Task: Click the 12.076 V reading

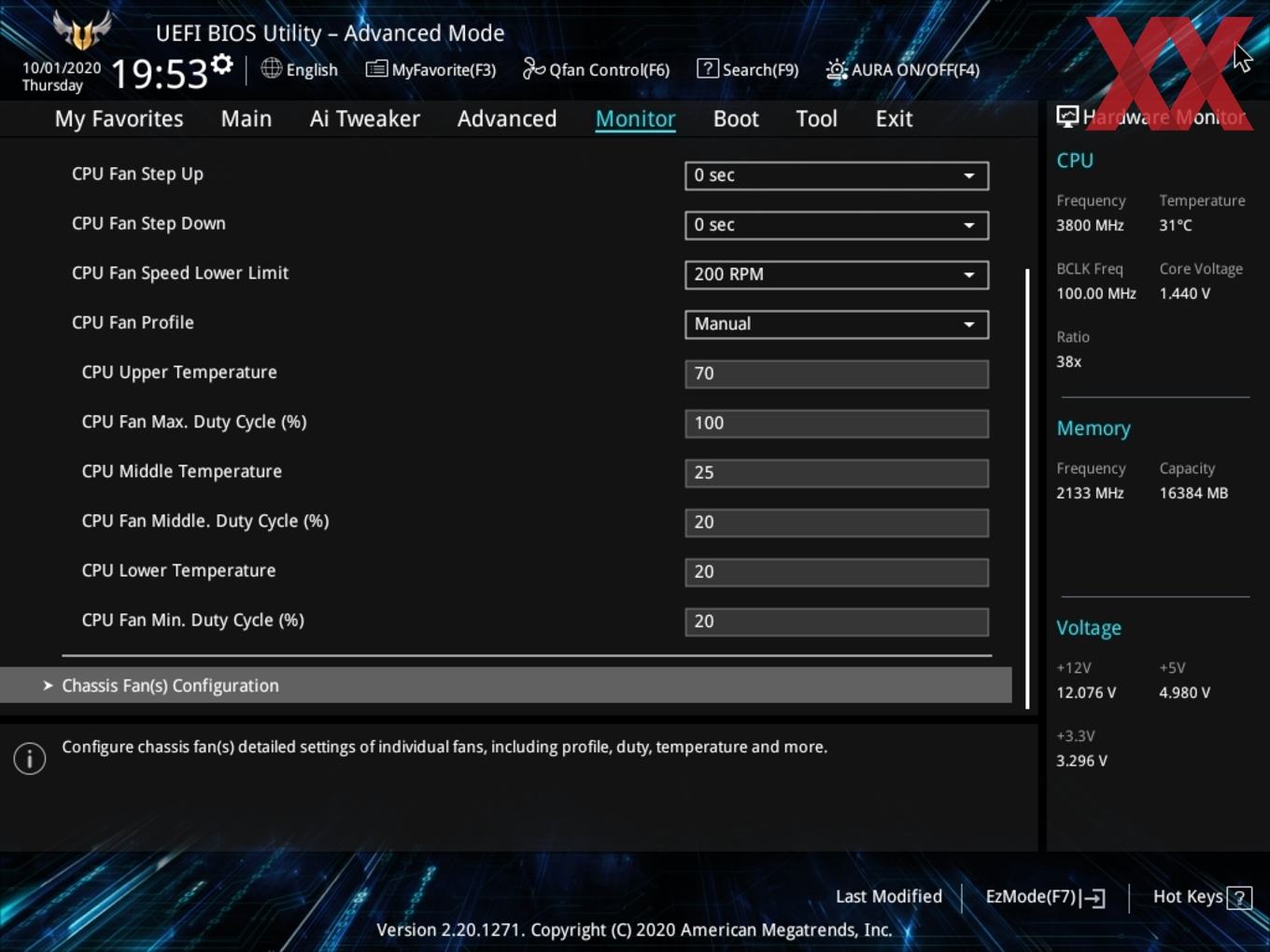Action: pyautogui.click(x=1086, y=693)
